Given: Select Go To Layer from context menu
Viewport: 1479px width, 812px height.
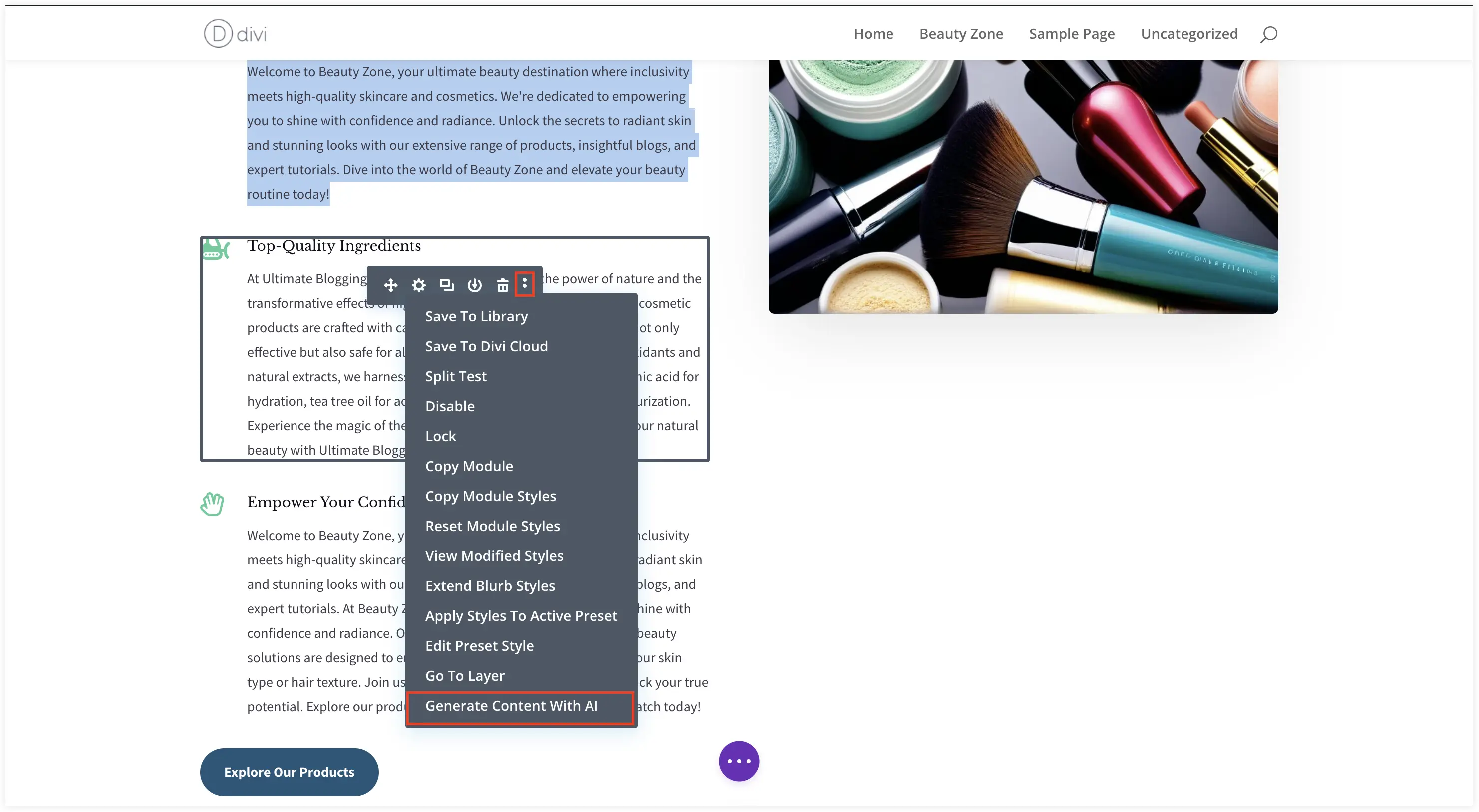Looking at the screenshot, I should click(465, 675).
